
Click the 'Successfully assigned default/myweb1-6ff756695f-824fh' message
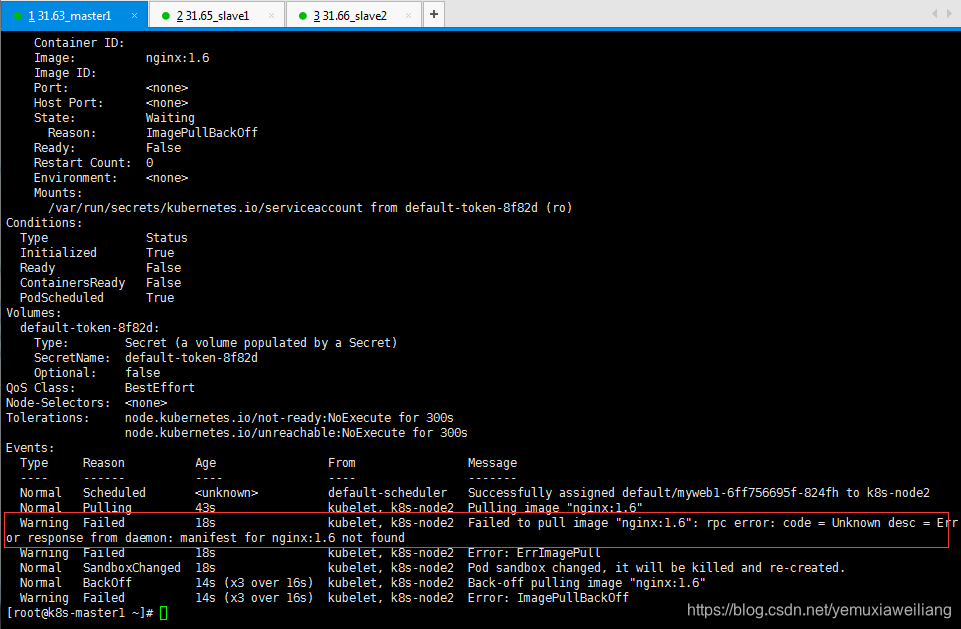point(653,493)
